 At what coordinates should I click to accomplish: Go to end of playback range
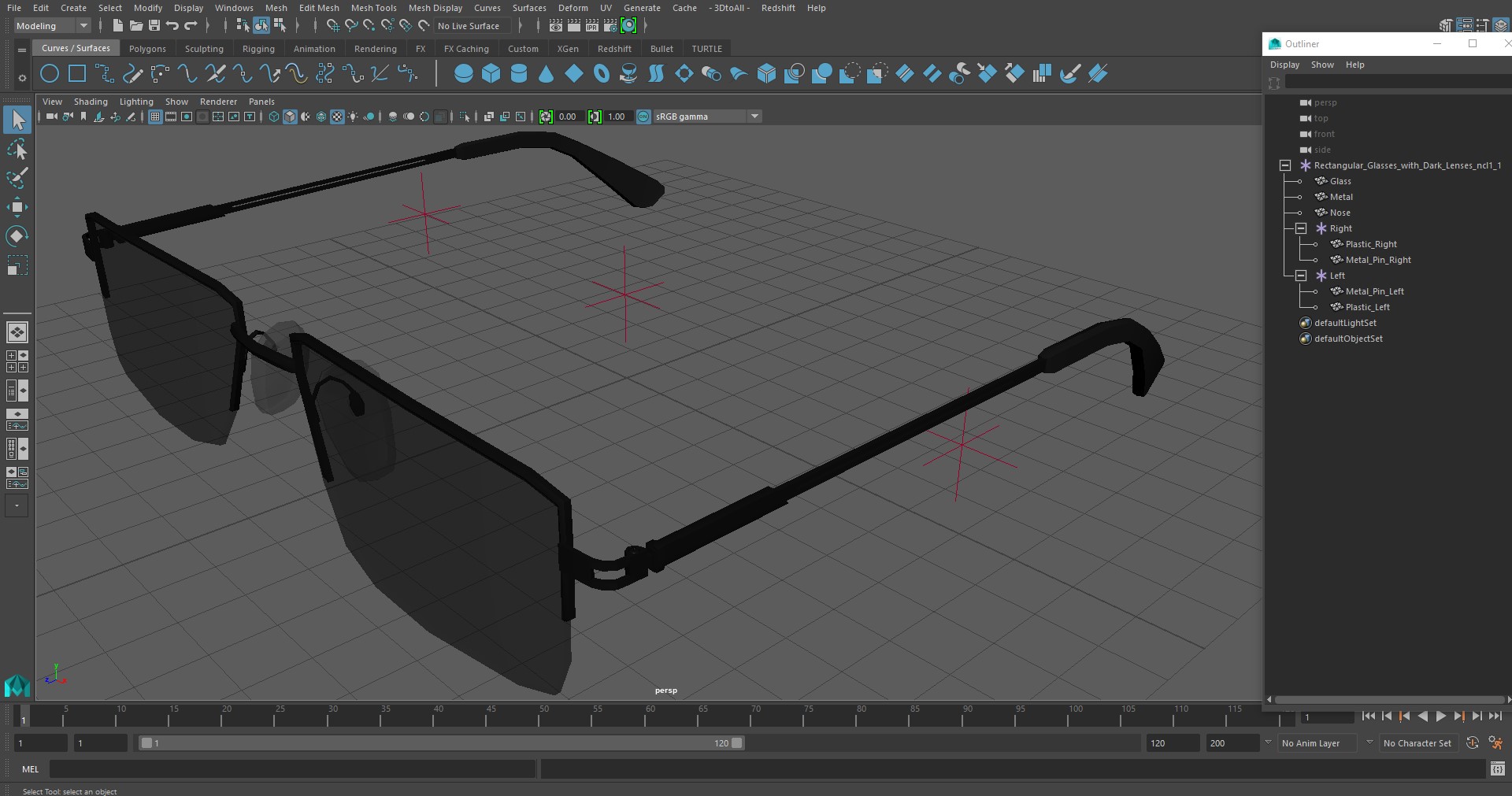(x=1495, y=716)
